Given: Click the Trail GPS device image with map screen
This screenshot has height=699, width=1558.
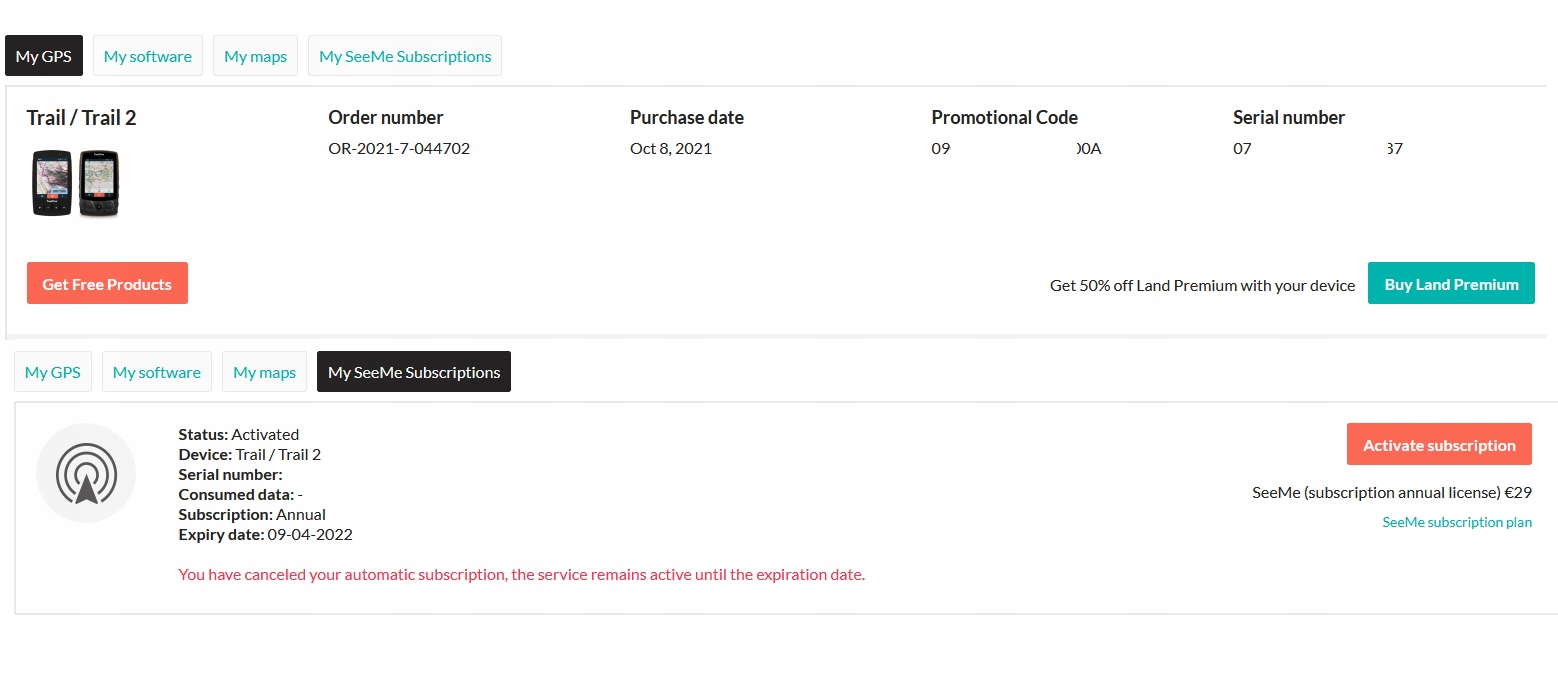Looking at the screenshot, I should (x=51, y=183).
